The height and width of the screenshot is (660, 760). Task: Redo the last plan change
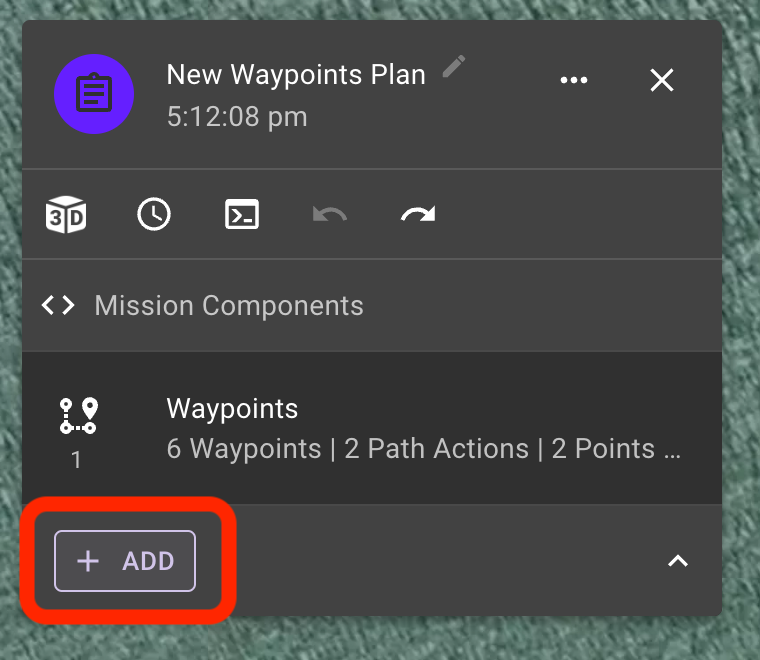418,214
